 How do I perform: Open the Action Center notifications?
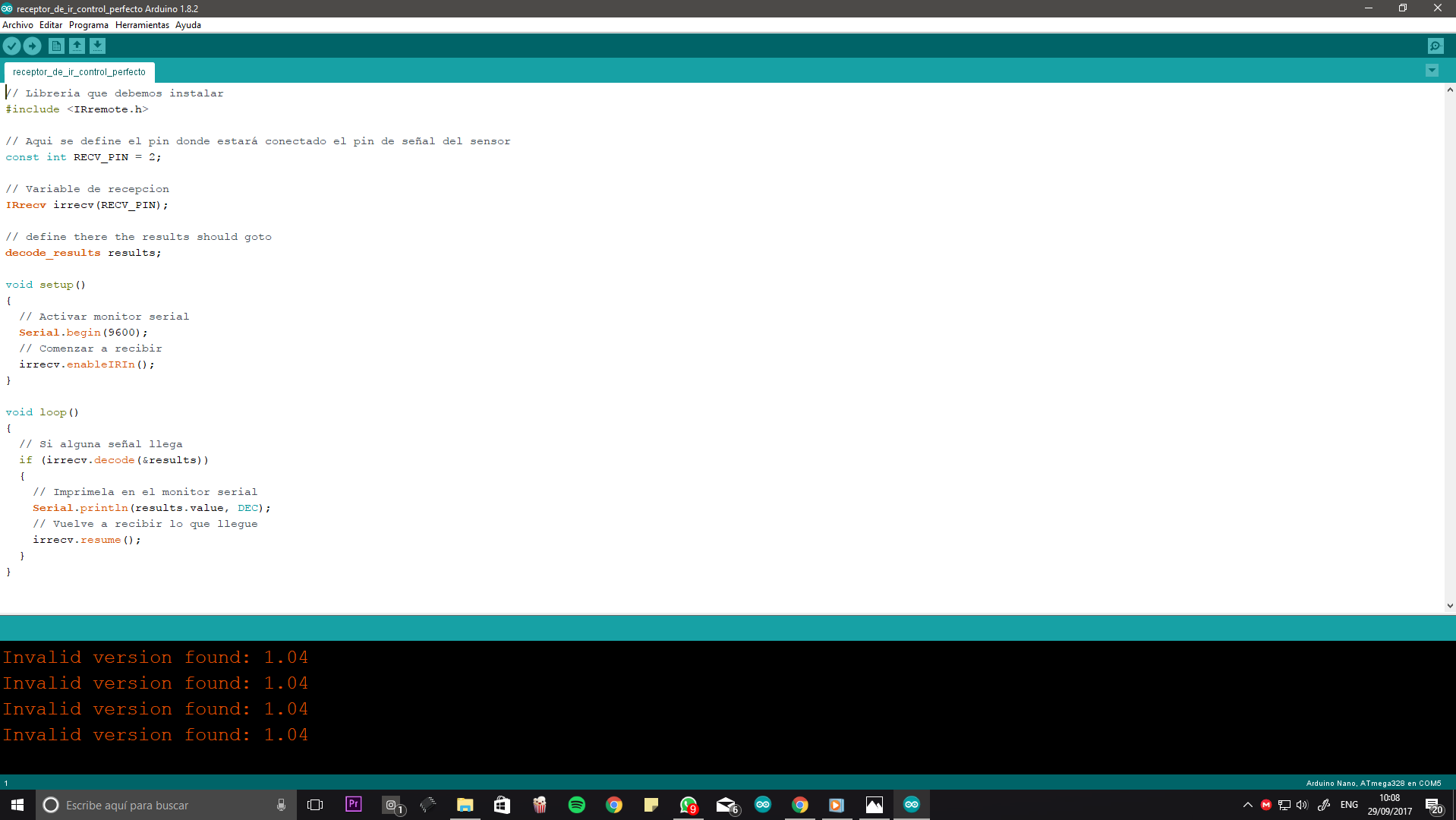tap(1434, 805)
